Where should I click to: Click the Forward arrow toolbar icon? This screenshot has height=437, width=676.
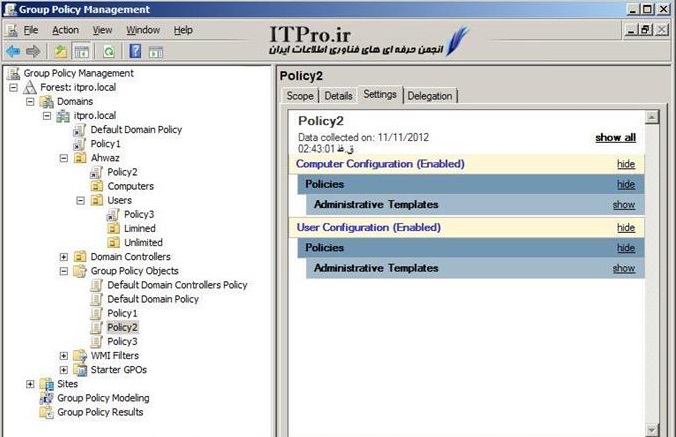pos(33,51)
